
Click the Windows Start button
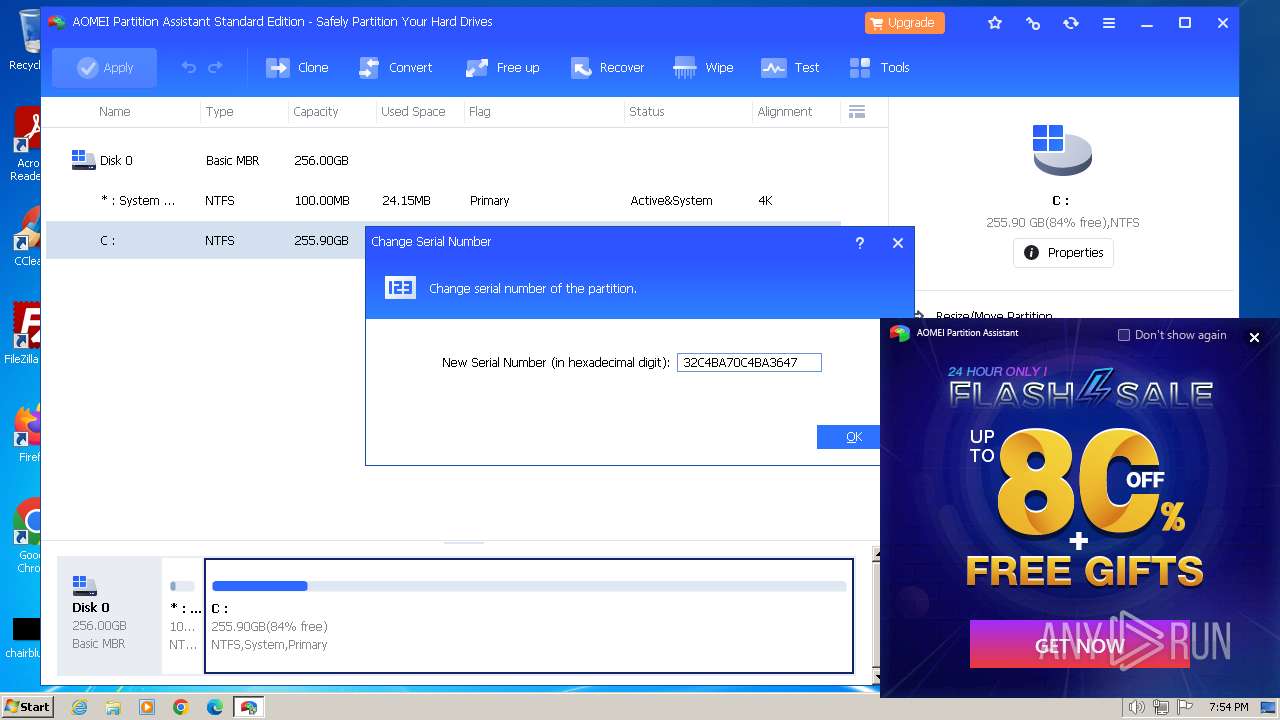27,707
